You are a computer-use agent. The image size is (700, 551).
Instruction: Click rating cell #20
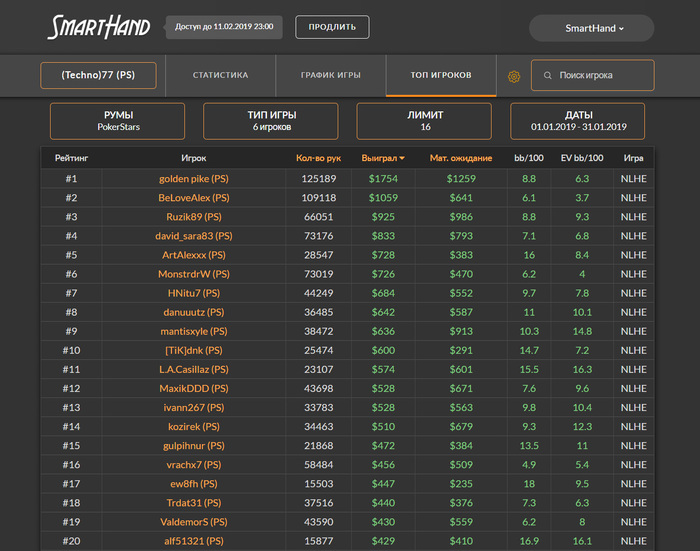71,541
